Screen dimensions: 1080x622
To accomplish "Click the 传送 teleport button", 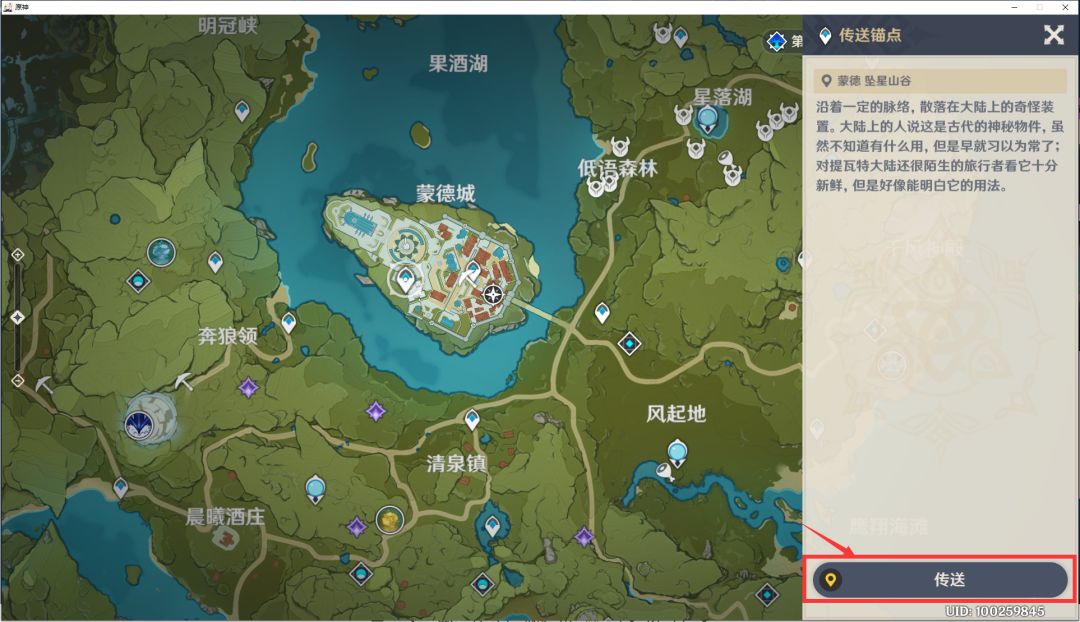I will click(x=940, y=579).
